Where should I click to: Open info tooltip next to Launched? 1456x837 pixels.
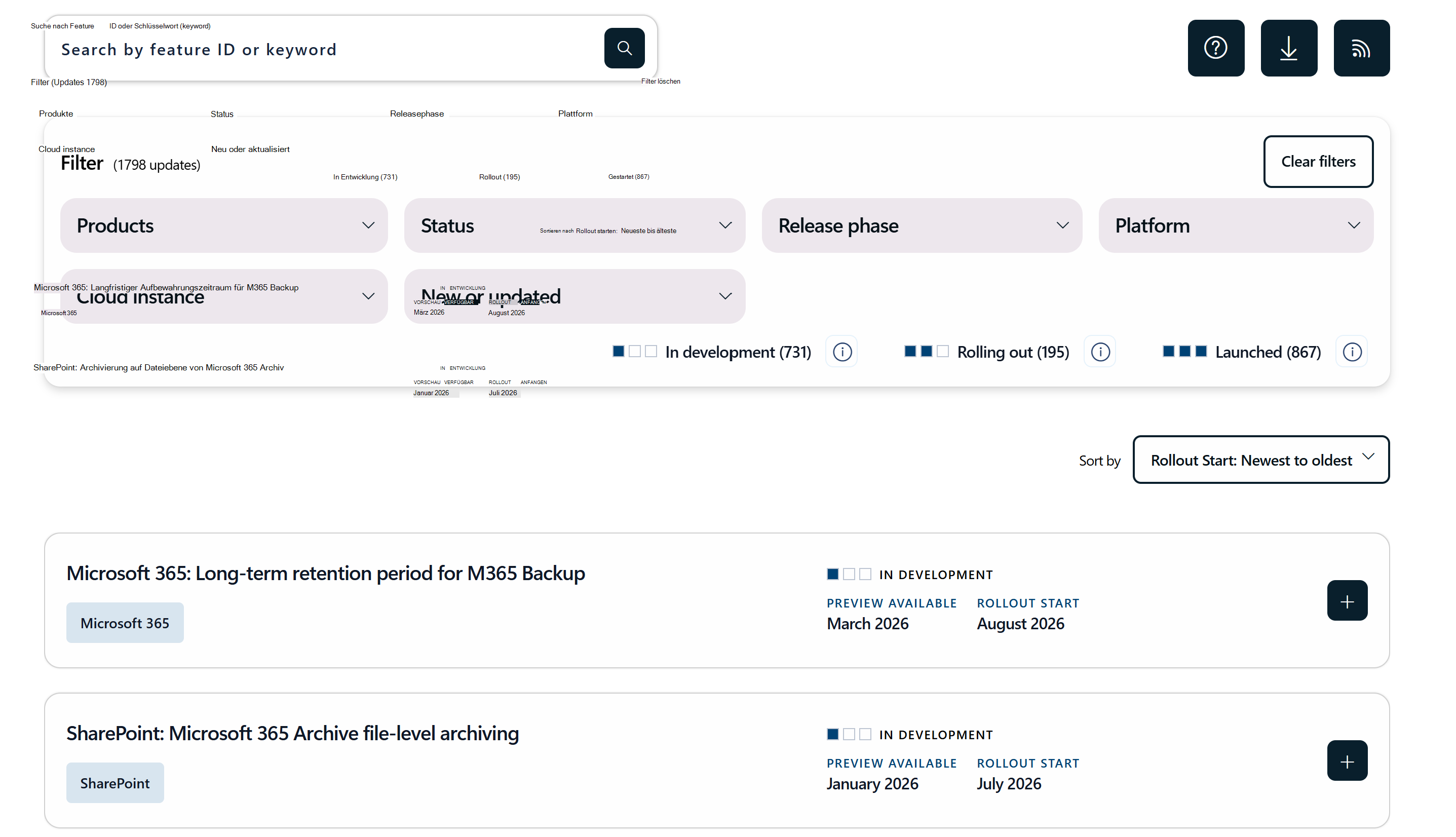(x=1351, y=351)
